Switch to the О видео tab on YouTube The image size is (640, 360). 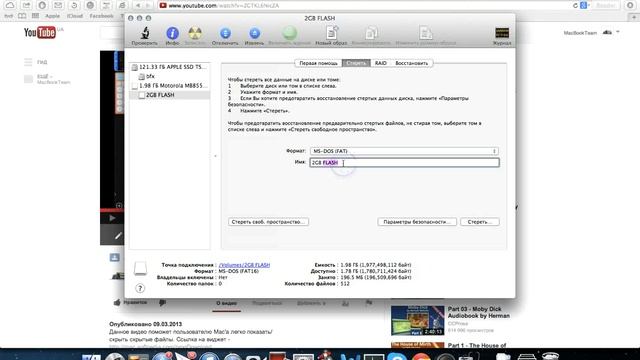pyautogui.click(x=227, y=303)
